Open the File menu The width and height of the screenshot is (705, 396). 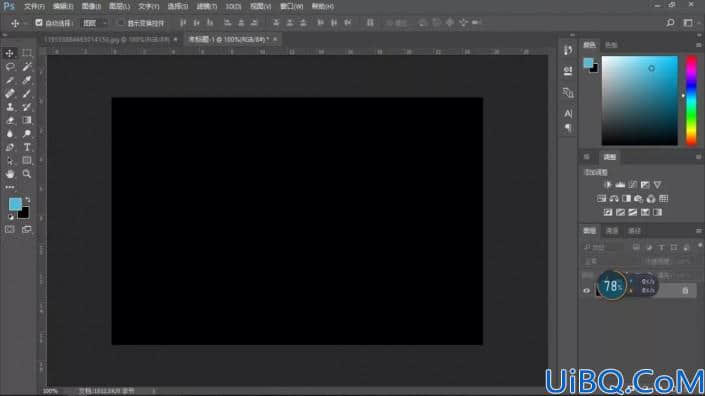pos(34,6)
